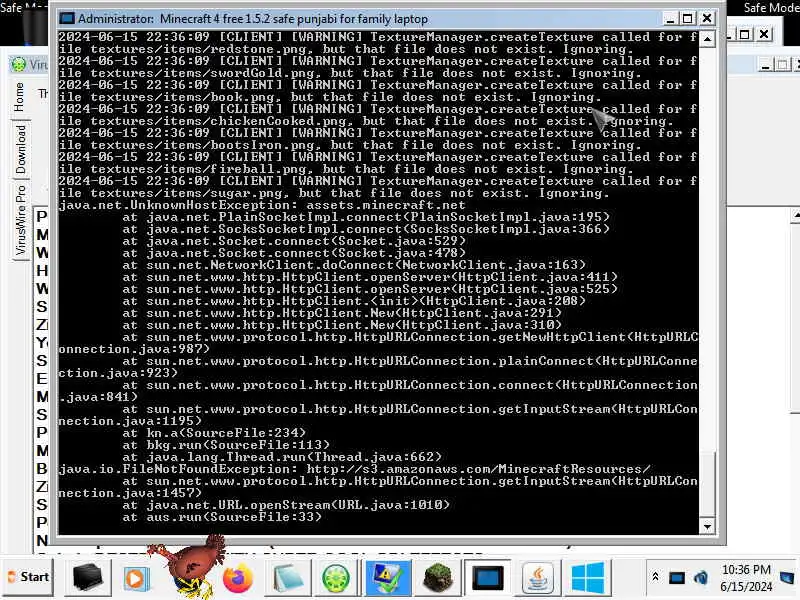
Task: Click the console window system menu icon
Action: (67, 19)
